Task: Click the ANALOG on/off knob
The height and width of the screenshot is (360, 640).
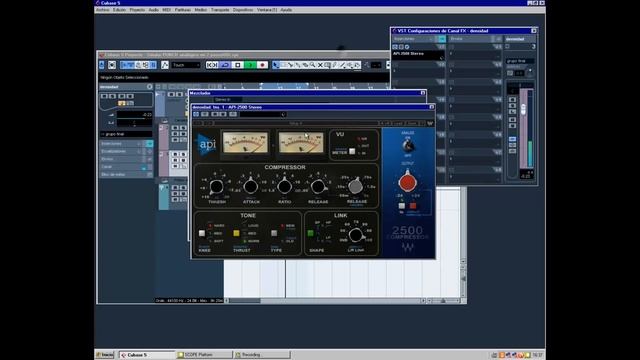Action: (x=408, y=145)
